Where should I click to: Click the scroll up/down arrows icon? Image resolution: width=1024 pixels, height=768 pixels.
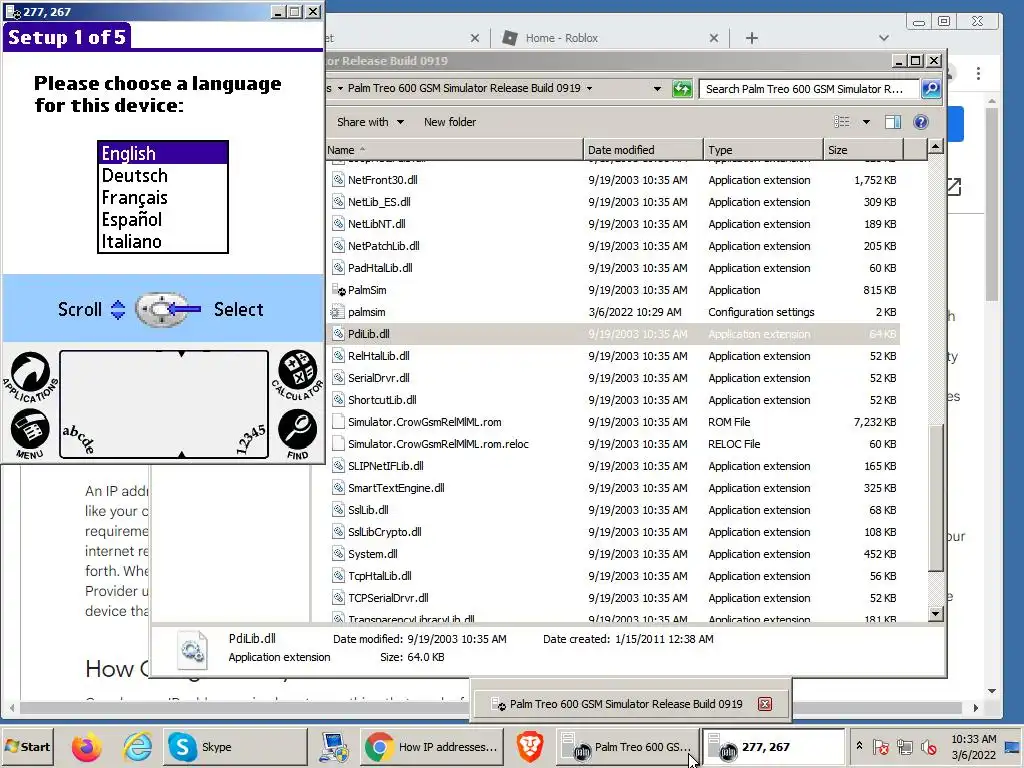click(x=118, y=310)
